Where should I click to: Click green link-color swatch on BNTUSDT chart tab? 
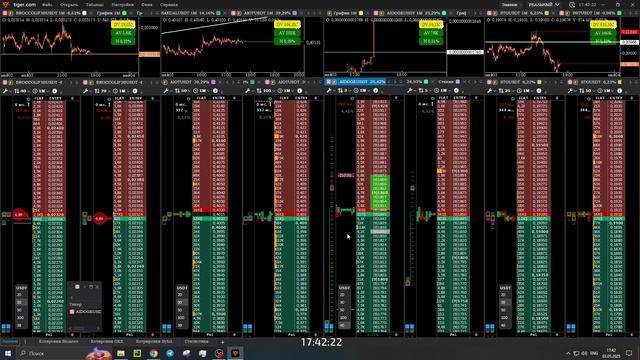[x=619, y=13]
